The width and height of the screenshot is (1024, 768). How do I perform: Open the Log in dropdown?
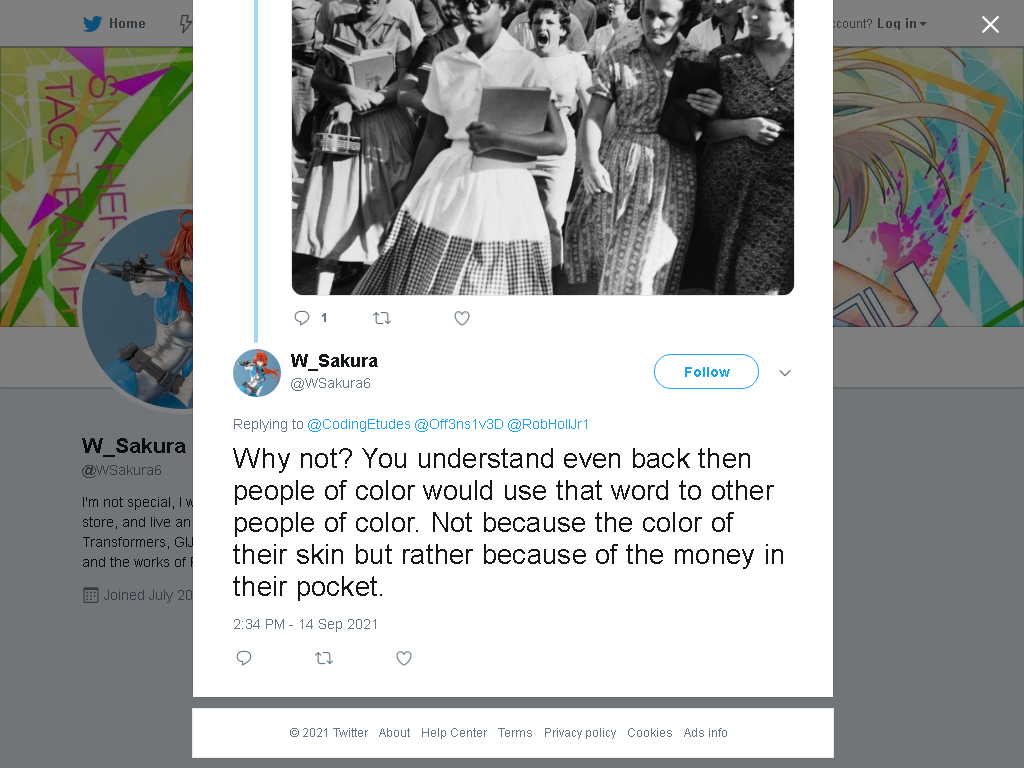902,24
